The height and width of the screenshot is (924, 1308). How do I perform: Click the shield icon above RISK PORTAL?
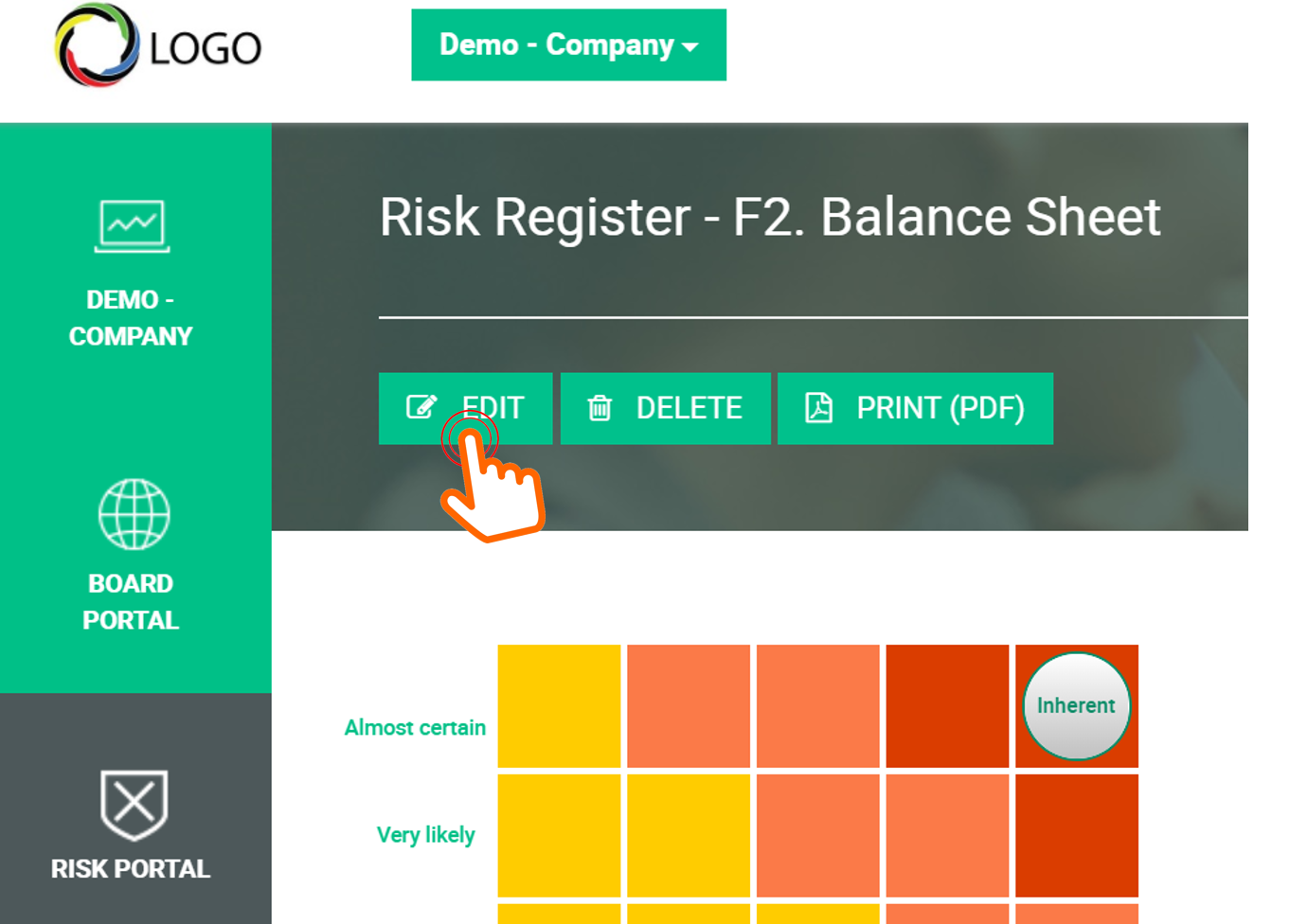(133, 807)
